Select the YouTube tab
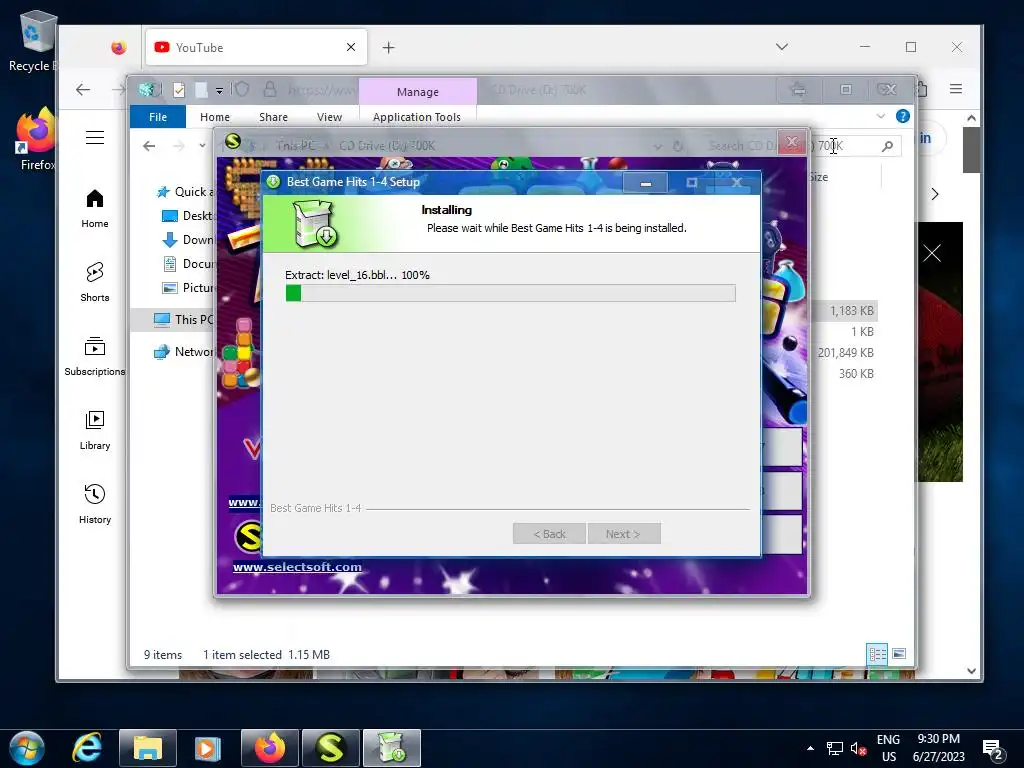 tap(256, 47)
